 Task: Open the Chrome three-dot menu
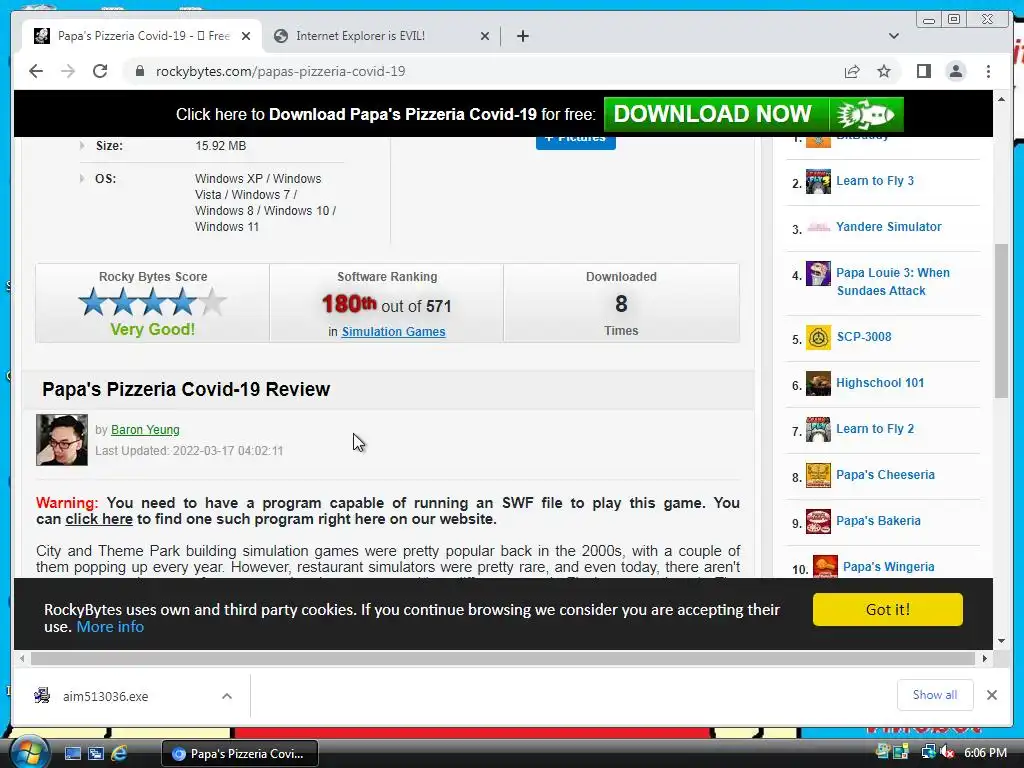tap(988, 71)
